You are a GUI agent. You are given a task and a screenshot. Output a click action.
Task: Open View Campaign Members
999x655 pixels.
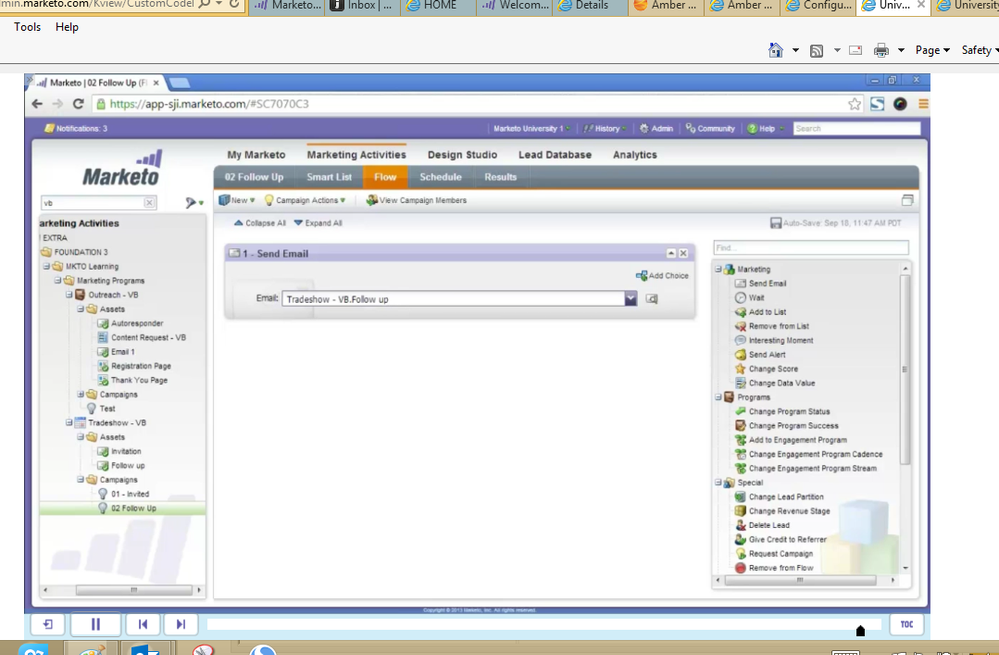tap(416, 200)
